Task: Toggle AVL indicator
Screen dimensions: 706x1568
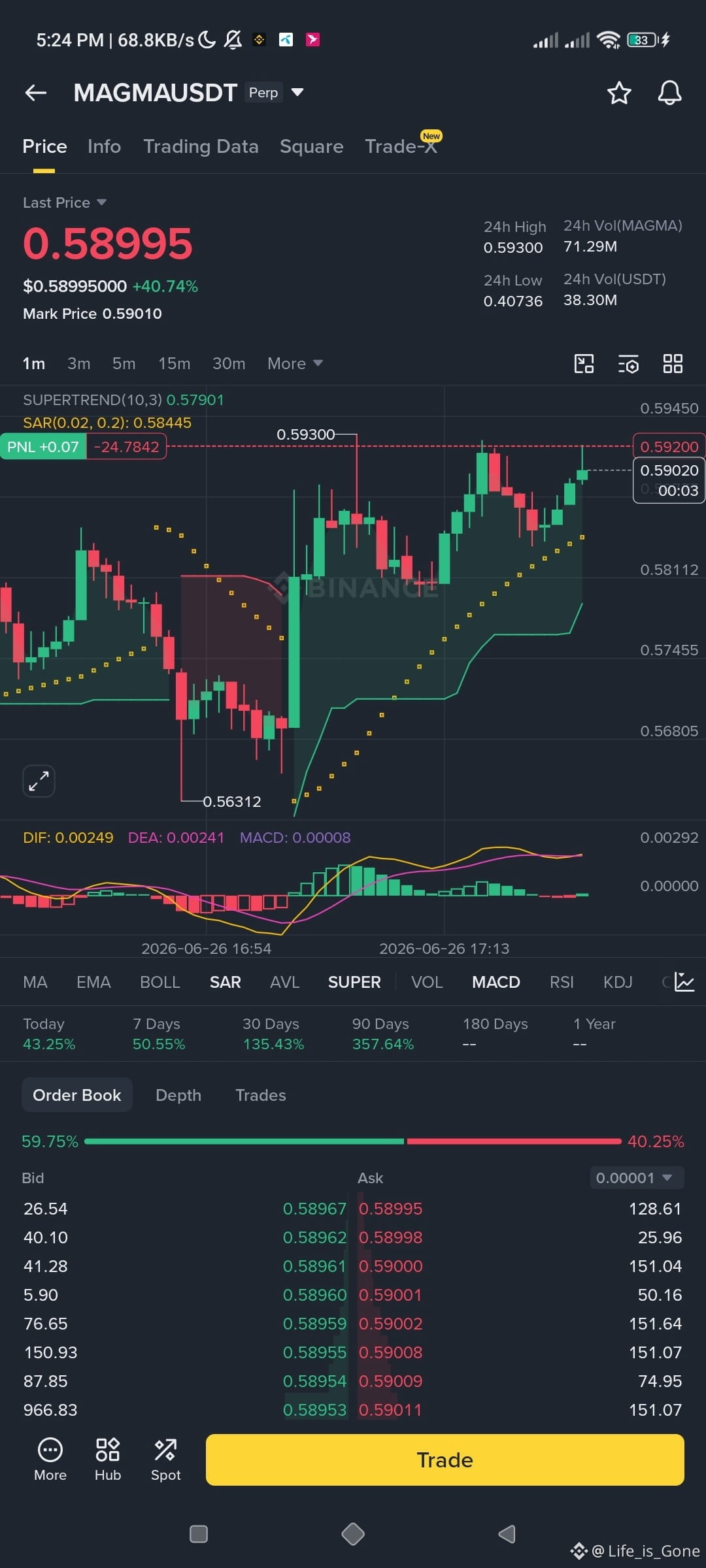Action: (284, 982)
